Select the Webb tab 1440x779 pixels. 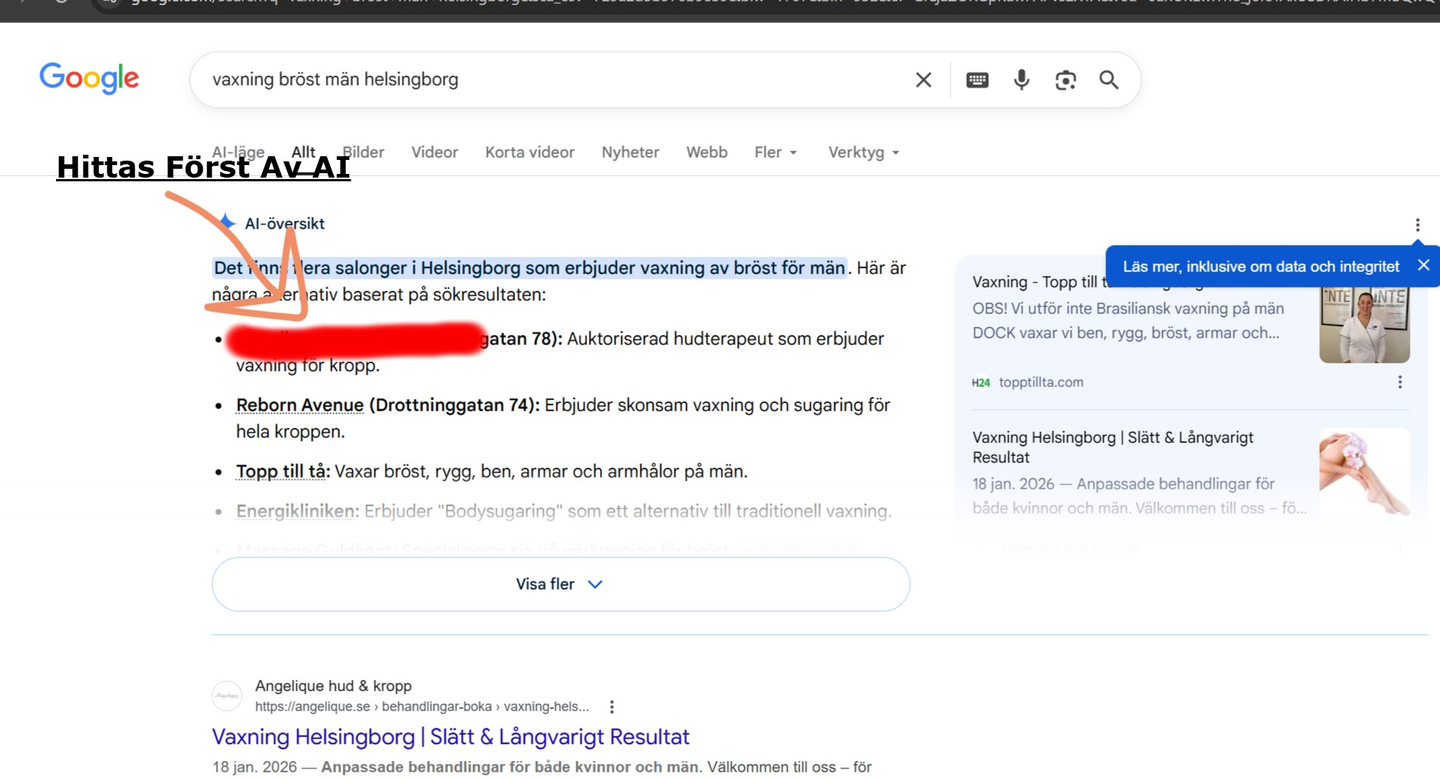pyautogui.click(x=707, y=152)
